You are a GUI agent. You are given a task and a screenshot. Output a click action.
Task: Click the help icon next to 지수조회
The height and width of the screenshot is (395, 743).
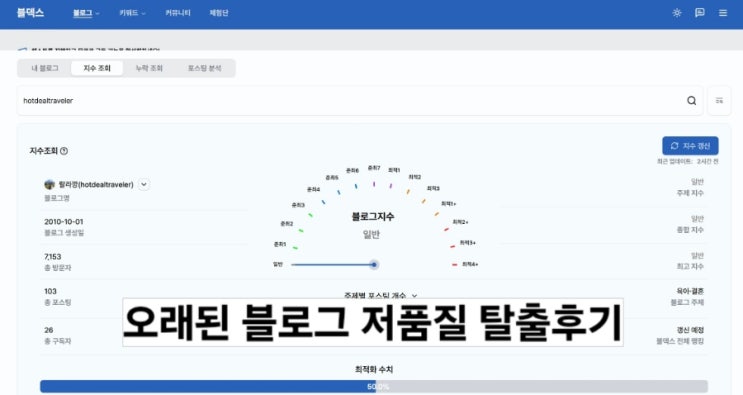point(64,151)
